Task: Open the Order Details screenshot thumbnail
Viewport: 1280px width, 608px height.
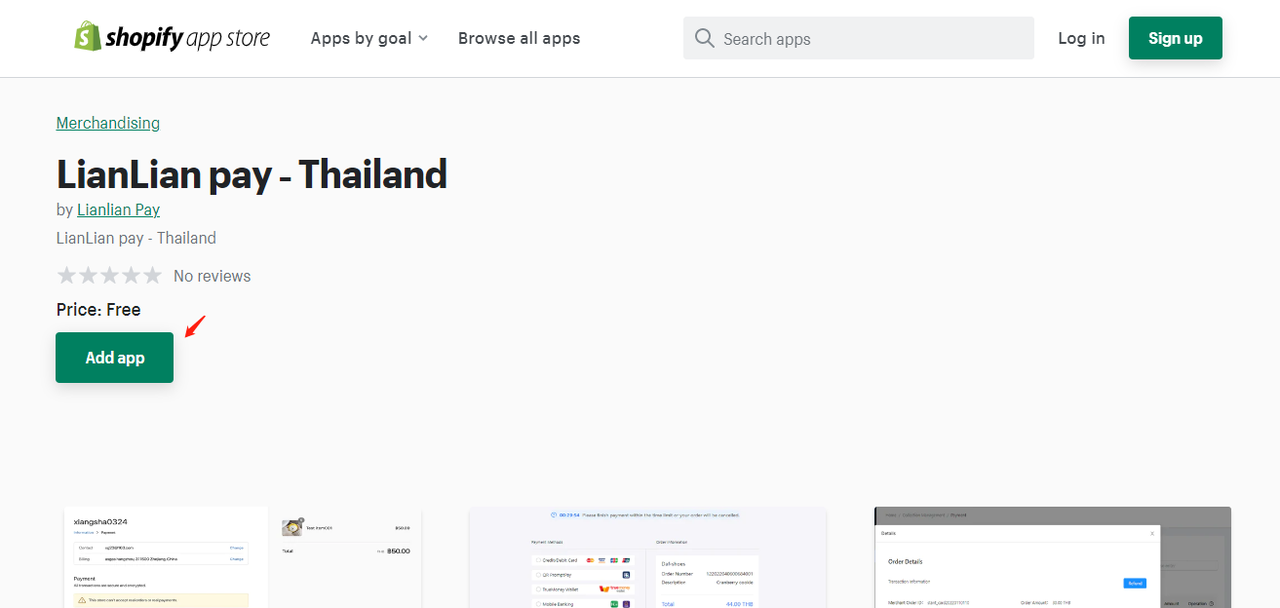Action: pyautogui.click(x=1053, y=557)
